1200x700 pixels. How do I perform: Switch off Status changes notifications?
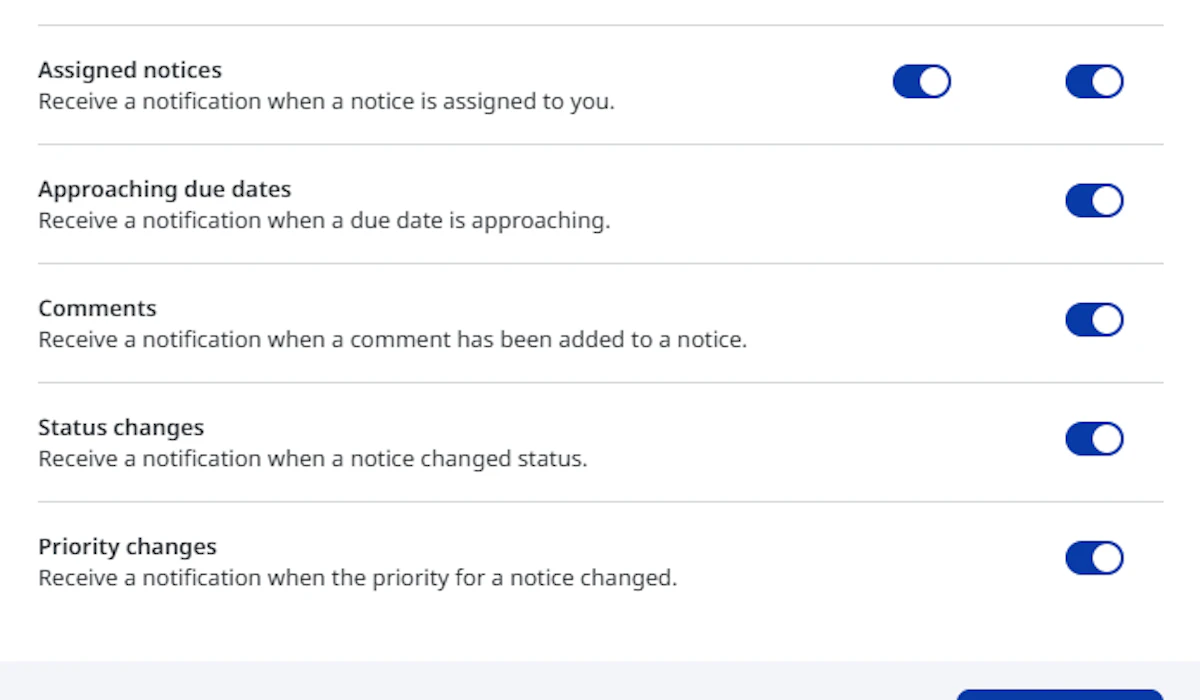click(x=1094, y=439)
